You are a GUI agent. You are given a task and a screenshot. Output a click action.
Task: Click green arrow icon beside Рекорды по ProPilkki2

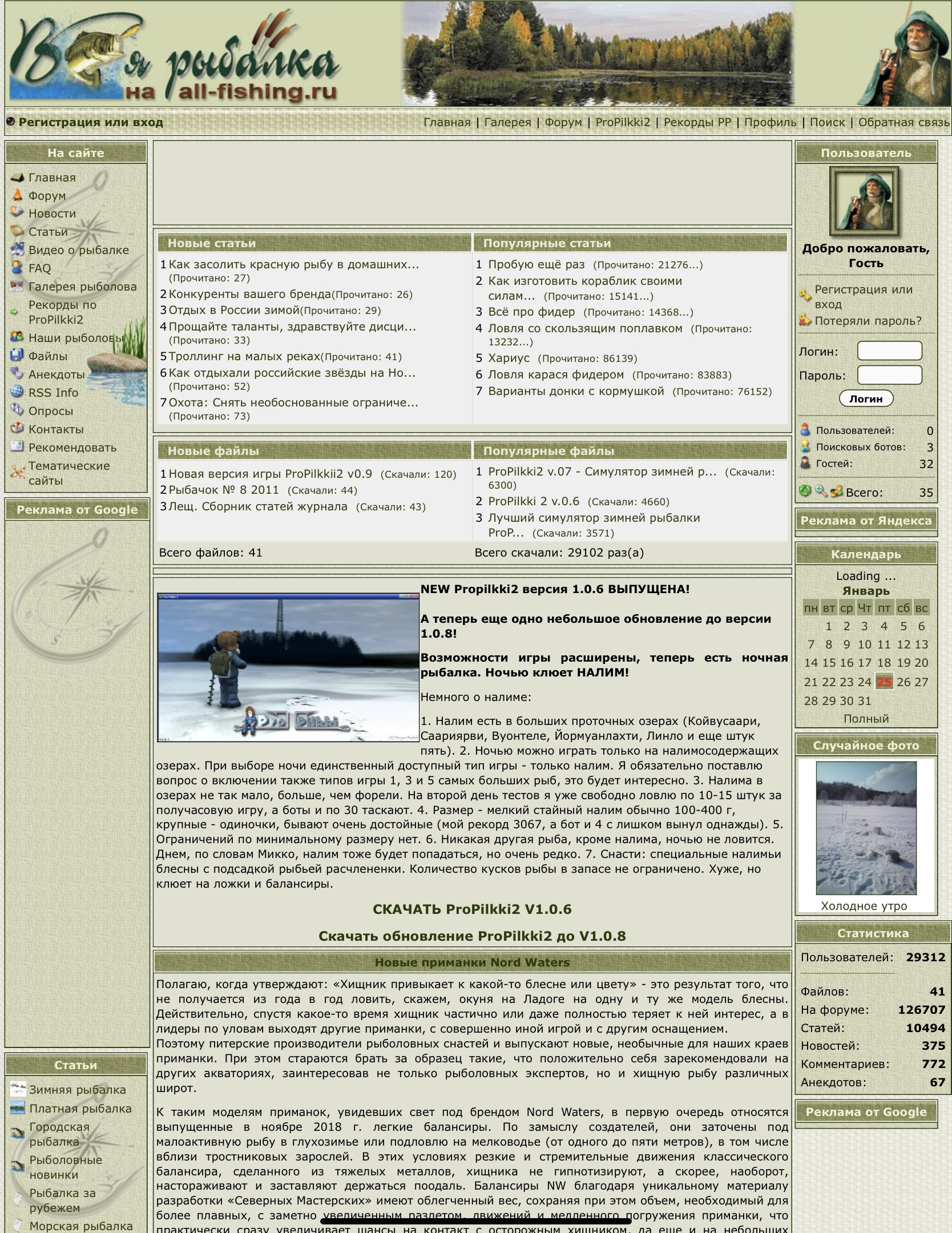pyautogui.click(x=15, y=312)
